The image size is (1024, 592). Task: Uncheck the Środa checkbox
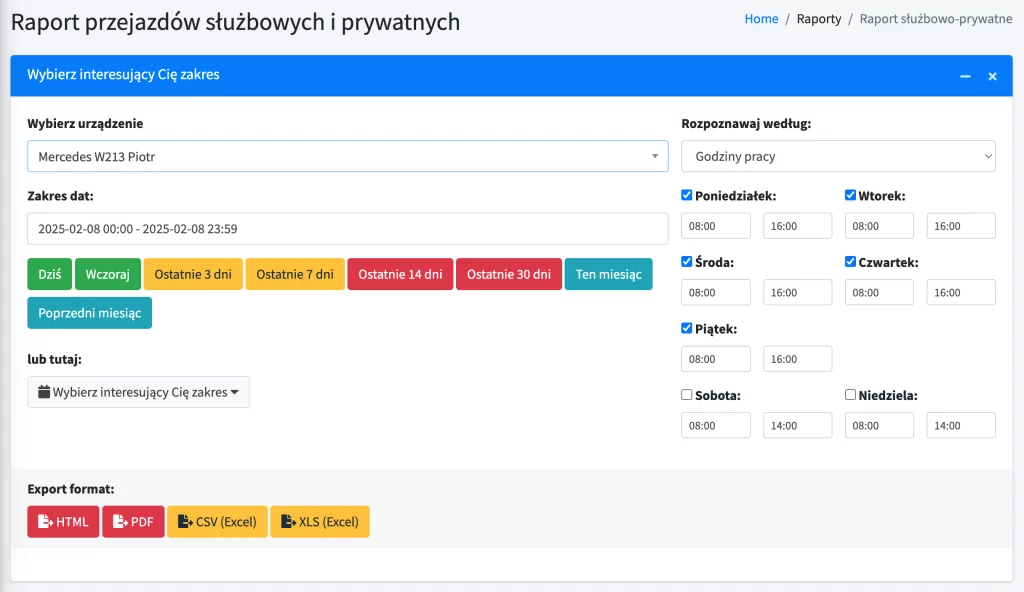click(686, 261)
